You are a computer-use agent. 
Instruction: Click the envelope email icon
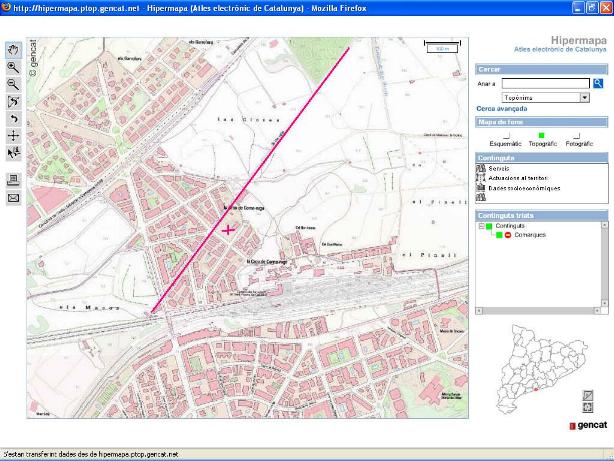coord(13,198)
